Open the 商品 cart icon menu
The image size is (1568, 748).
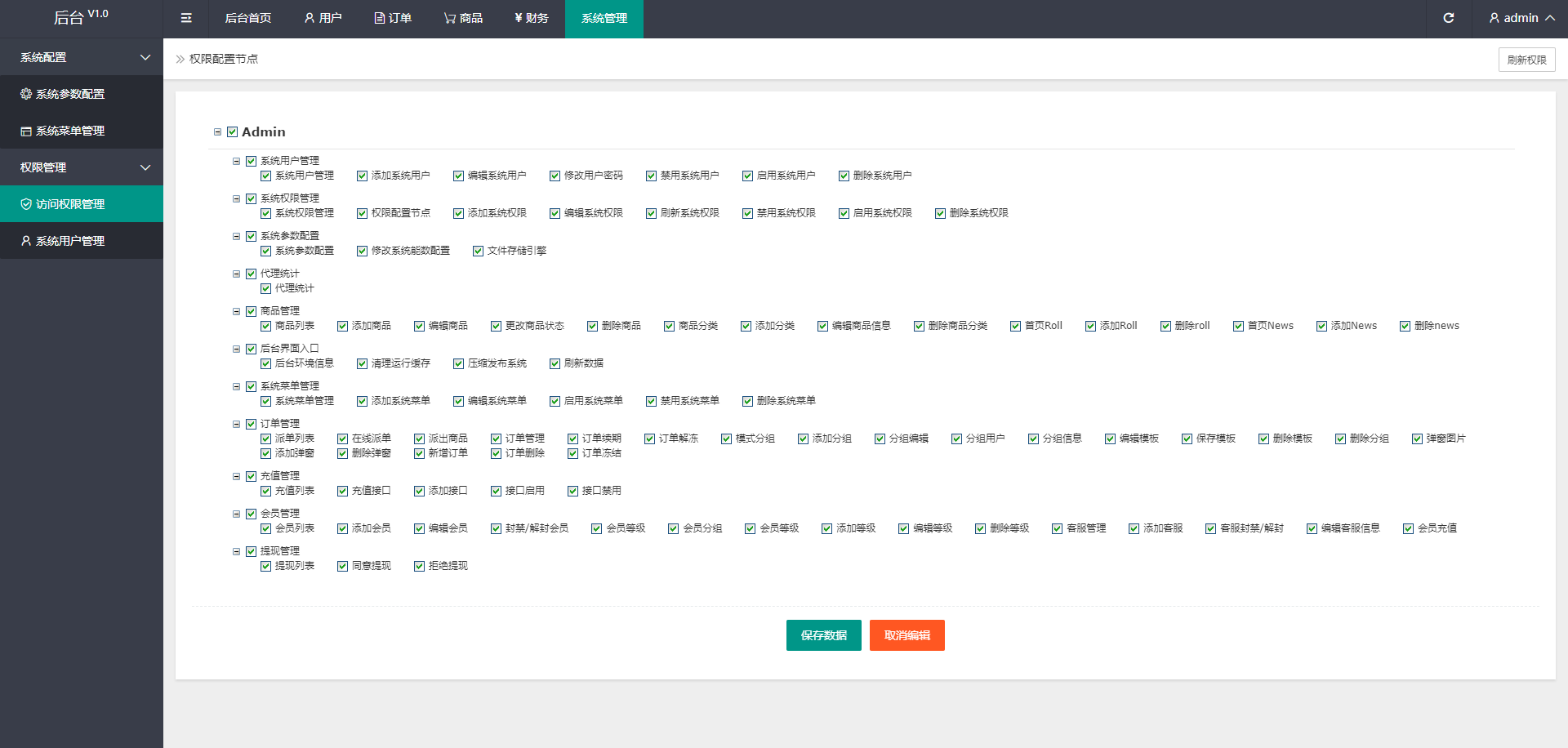pyautogui.click(x=449, y=18)
